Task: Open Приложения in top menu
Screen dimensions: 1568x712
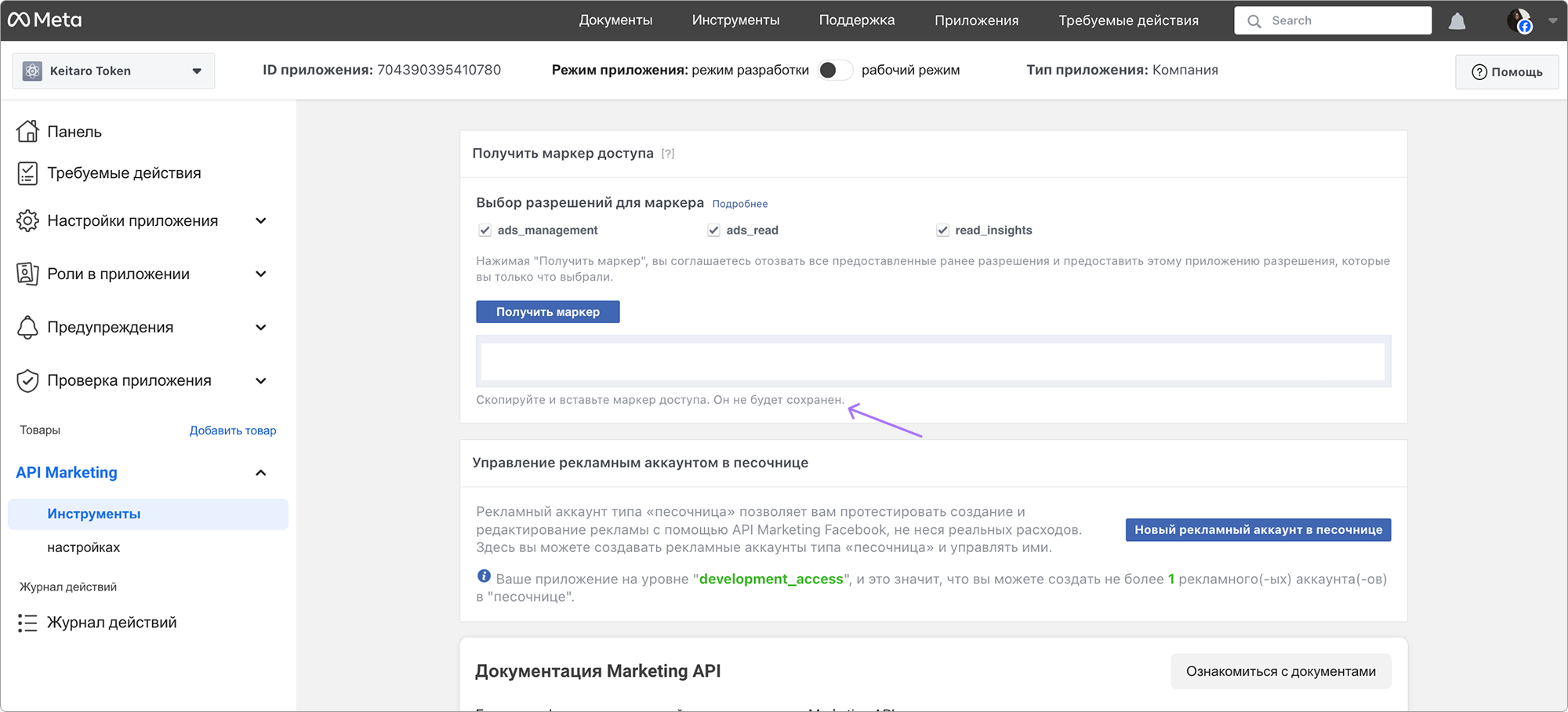Action: (976, 20)
